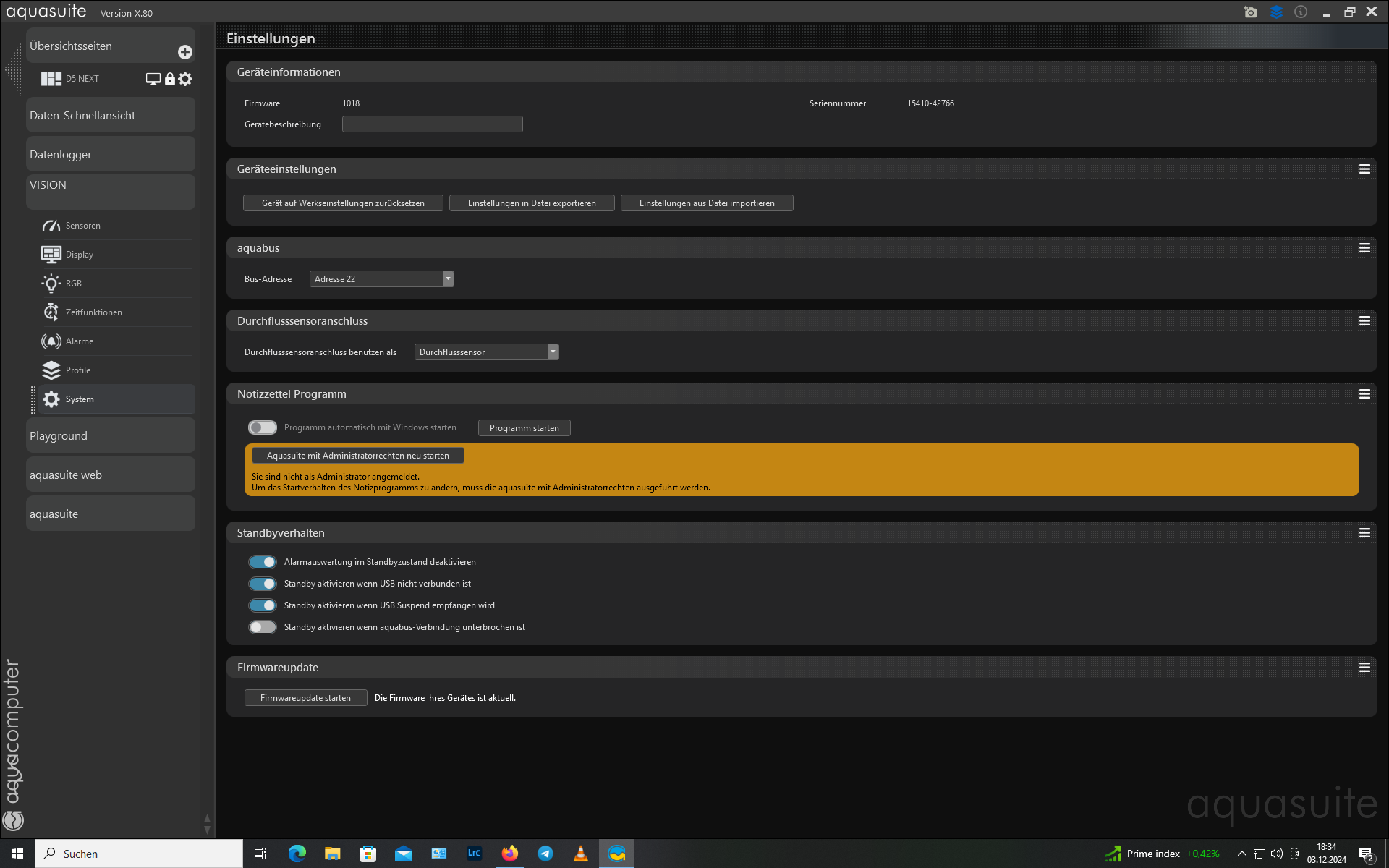Open Firefox from the Windows taskbar
1389x868 pixels.
(x=509, y=854)
